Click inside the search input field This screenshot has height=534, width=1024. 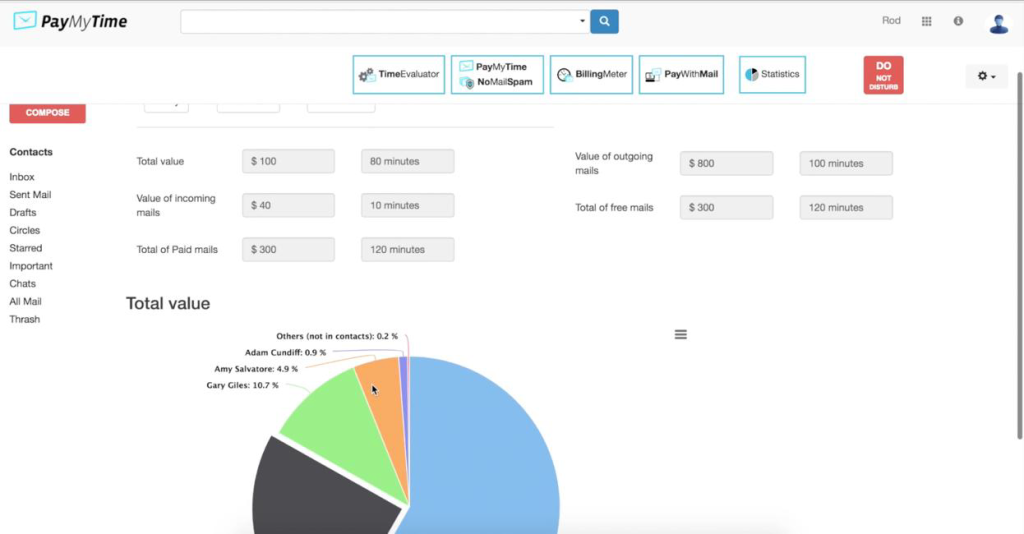379,22
